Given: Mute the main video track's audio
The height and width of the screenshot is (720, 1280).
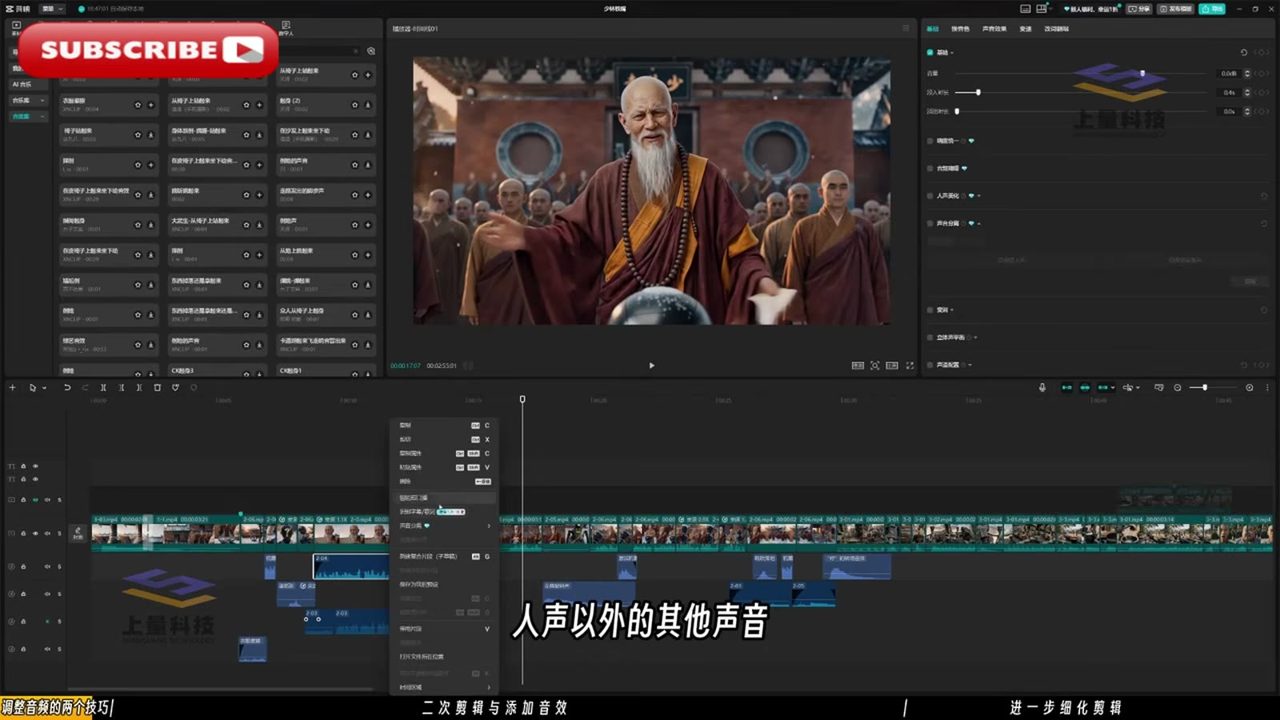Looking at the screenshot, I should tap(47, 533).
